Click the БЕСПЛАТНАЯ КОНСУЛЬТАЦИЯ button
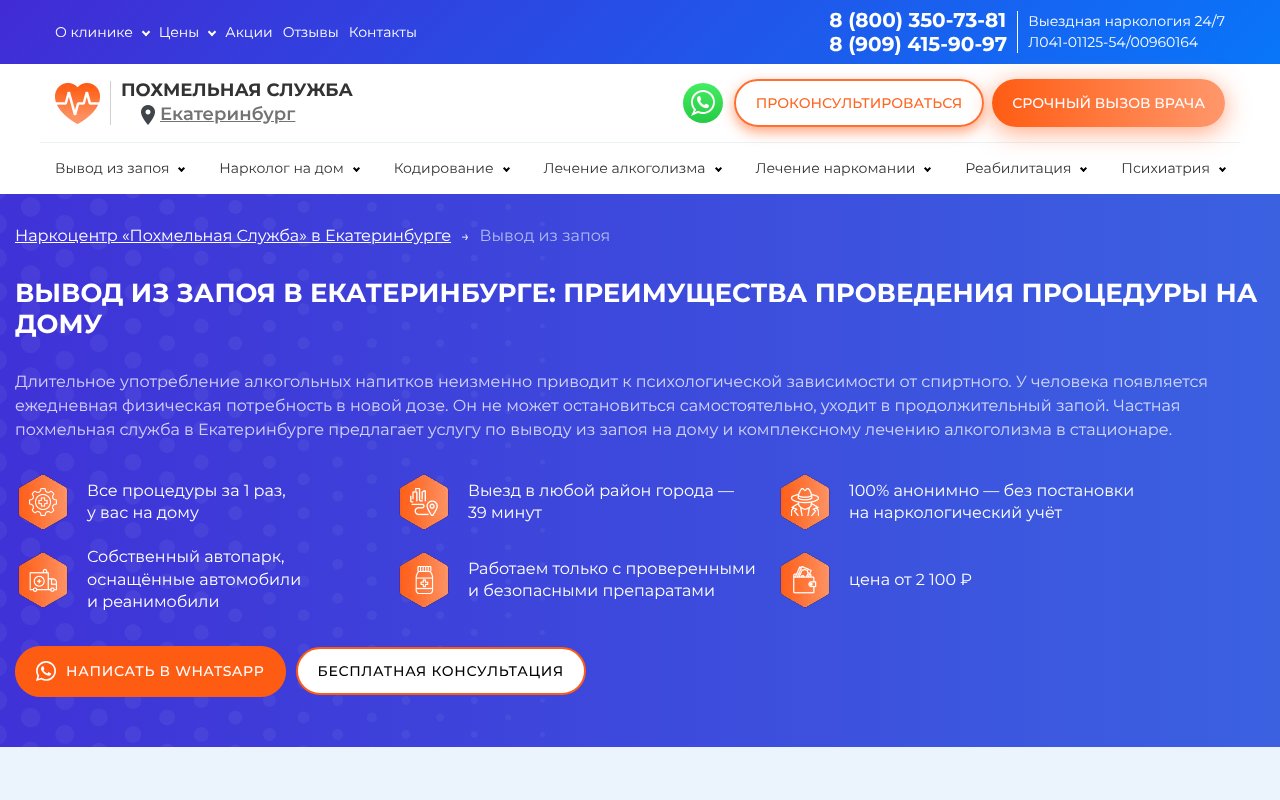 coord(441,671)
